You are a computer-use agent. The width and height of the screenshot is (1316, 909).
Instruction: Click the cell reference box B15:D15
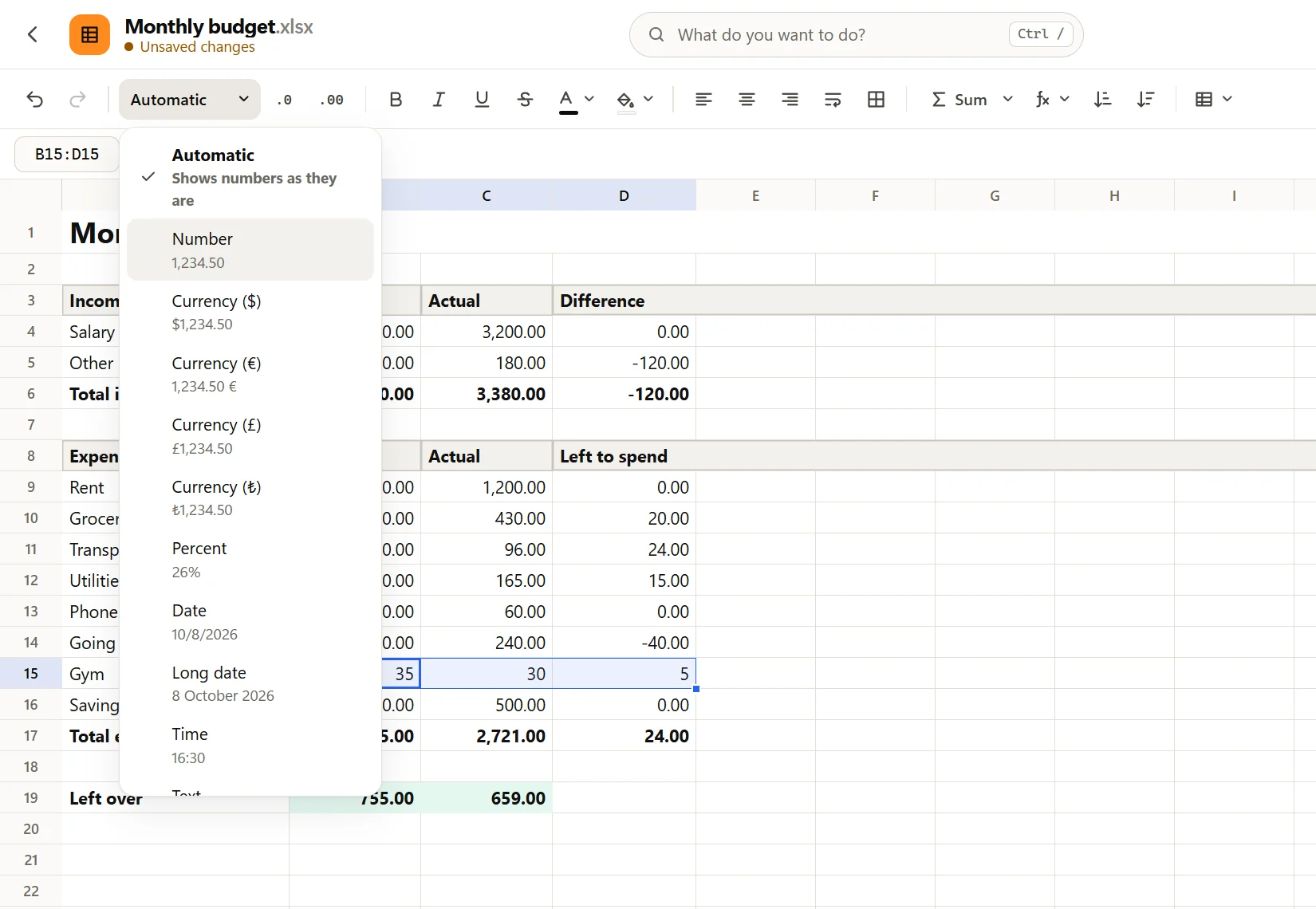pyautogui.click(x=67, y=154)
